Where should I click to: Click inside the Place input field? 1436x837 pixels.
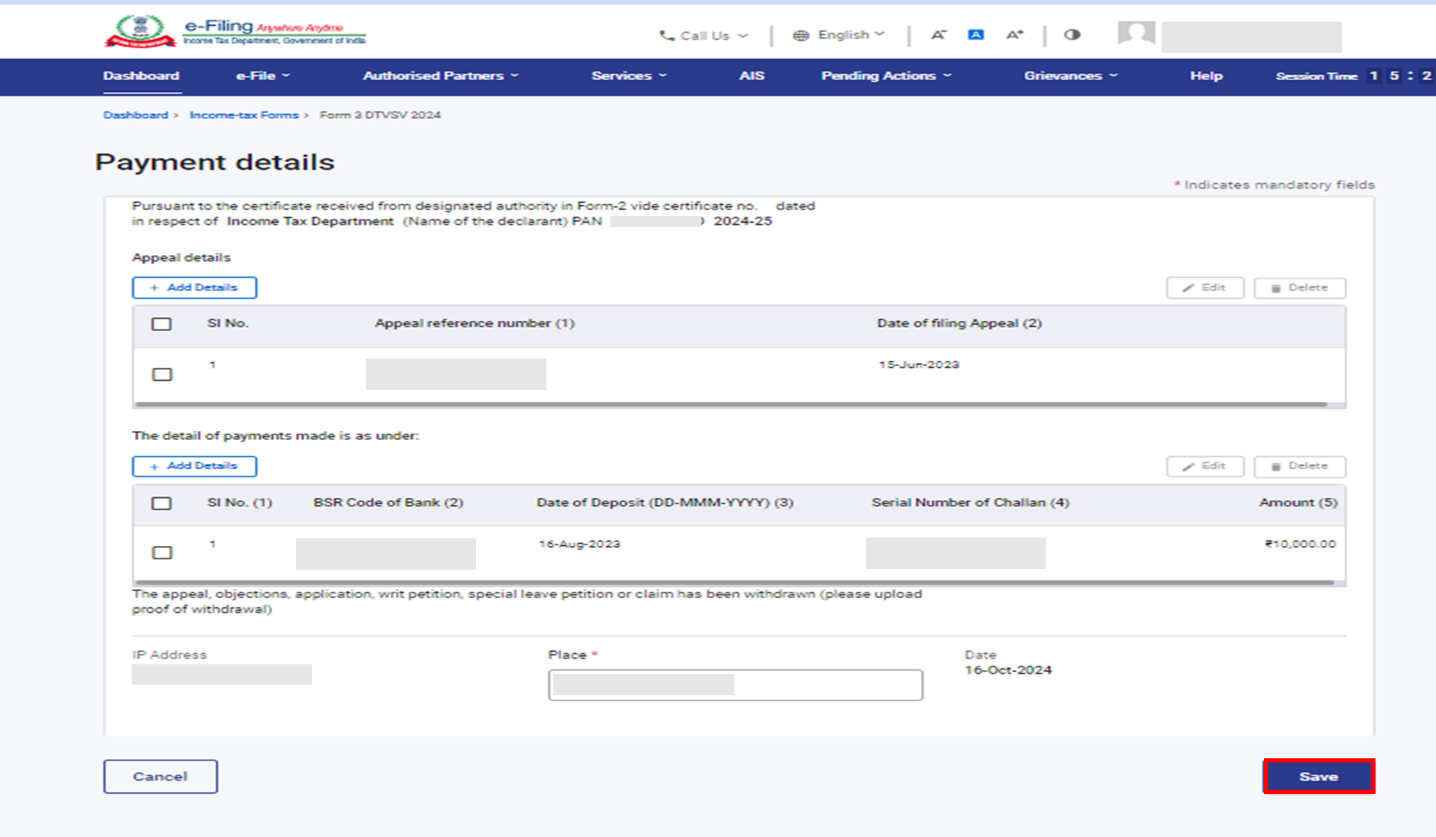pos(735,685)
